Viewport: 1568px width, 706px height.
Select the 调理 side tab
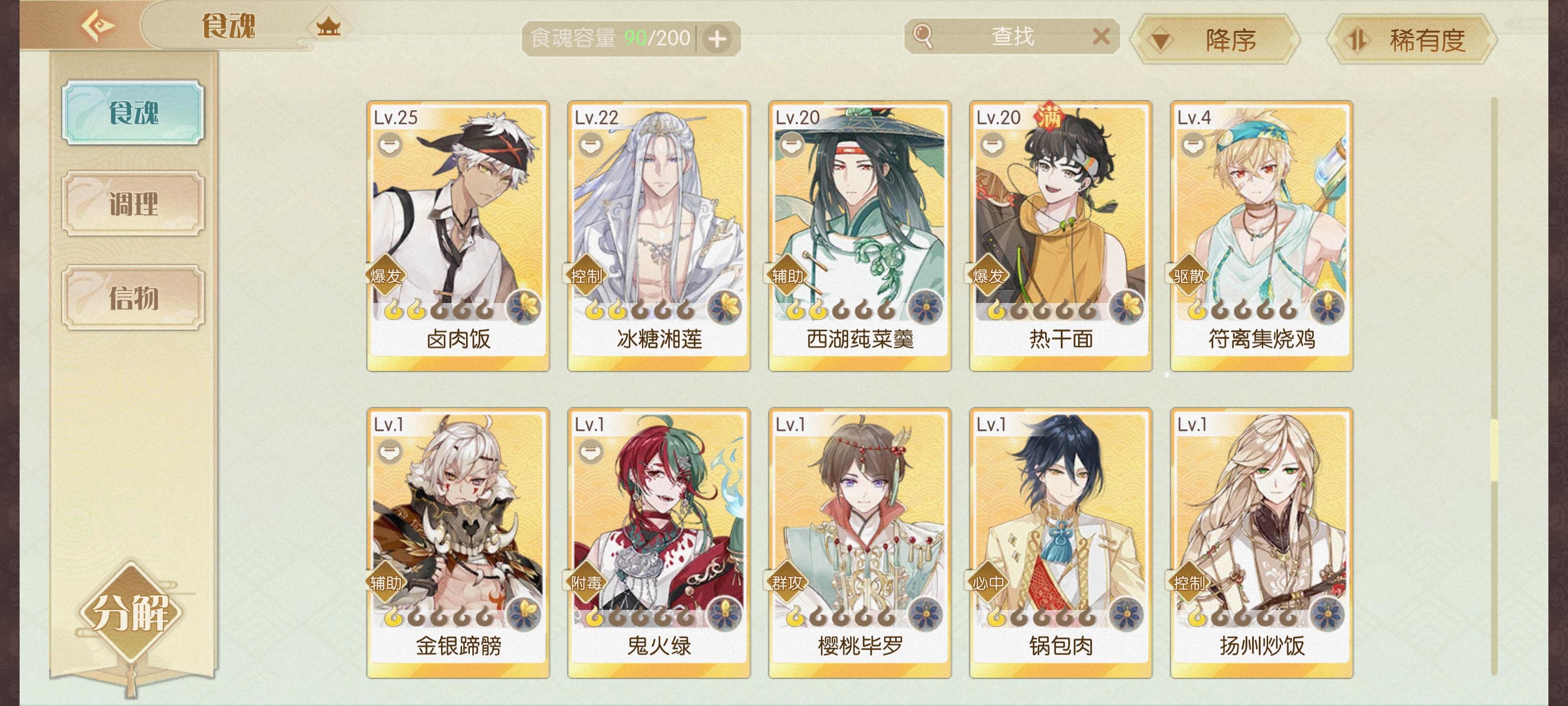[133, 203]
